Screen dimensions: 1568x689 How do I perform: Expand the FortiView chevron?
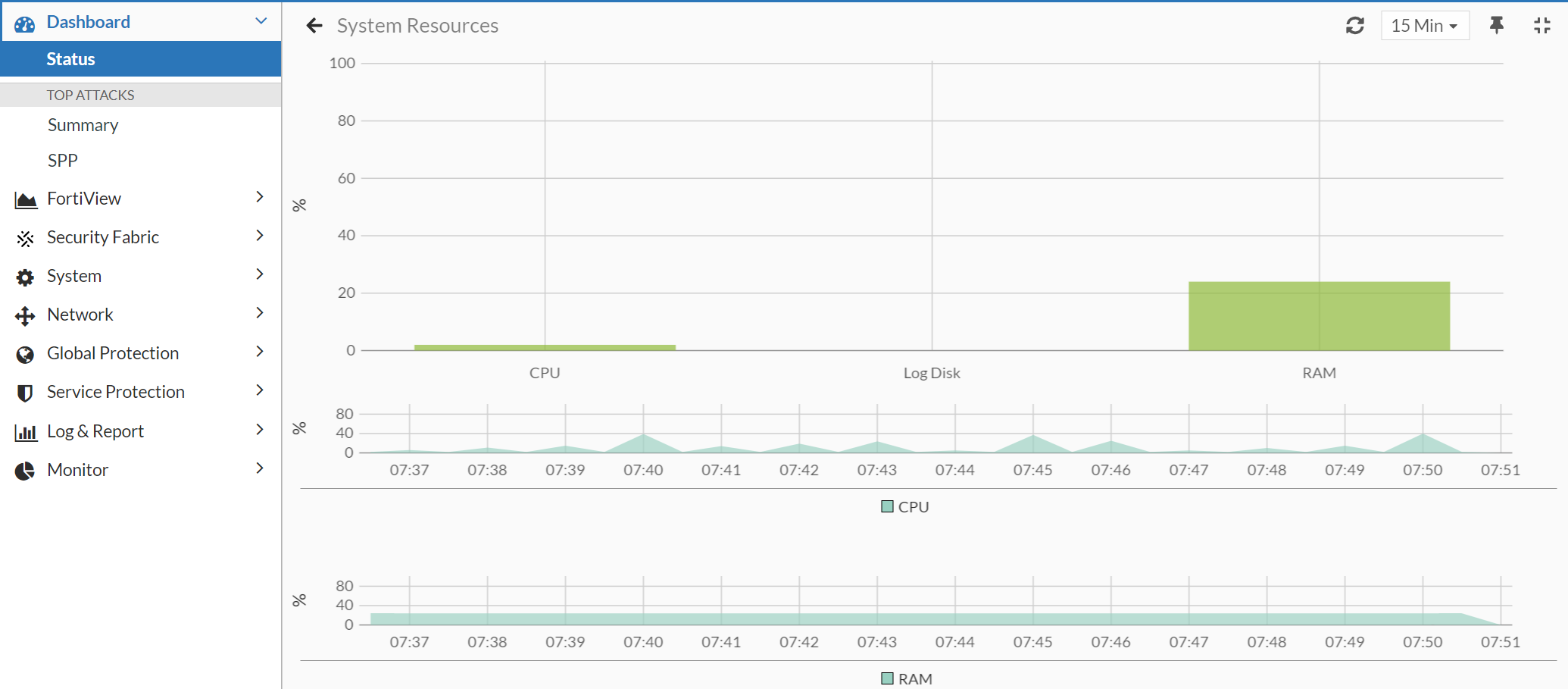coord(260,197)
